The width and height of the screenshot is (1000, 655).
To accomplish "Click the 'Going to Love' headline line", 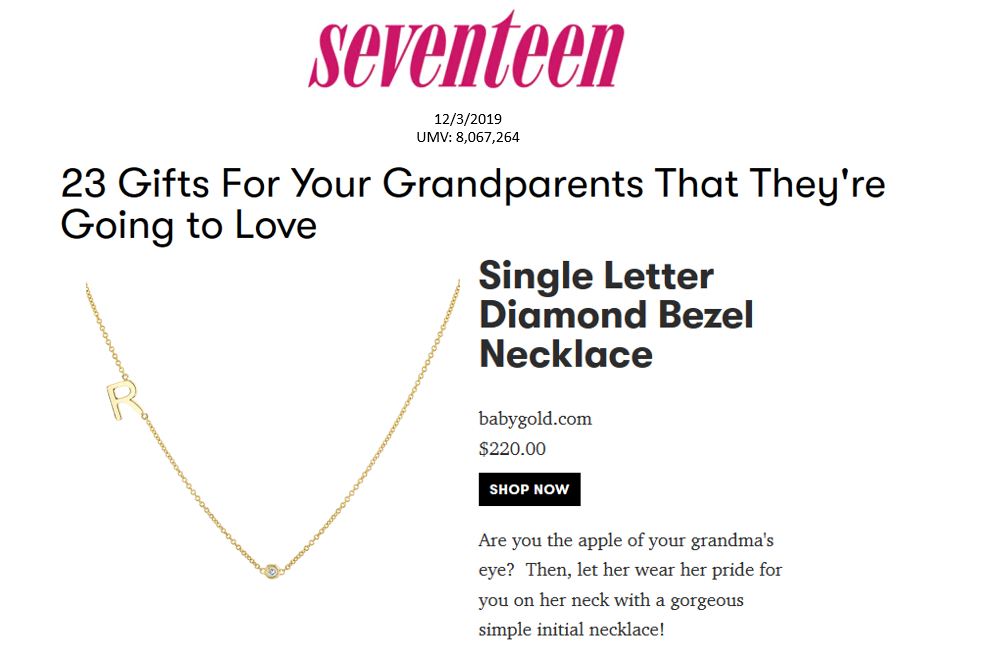I will (x=189, y=226).
